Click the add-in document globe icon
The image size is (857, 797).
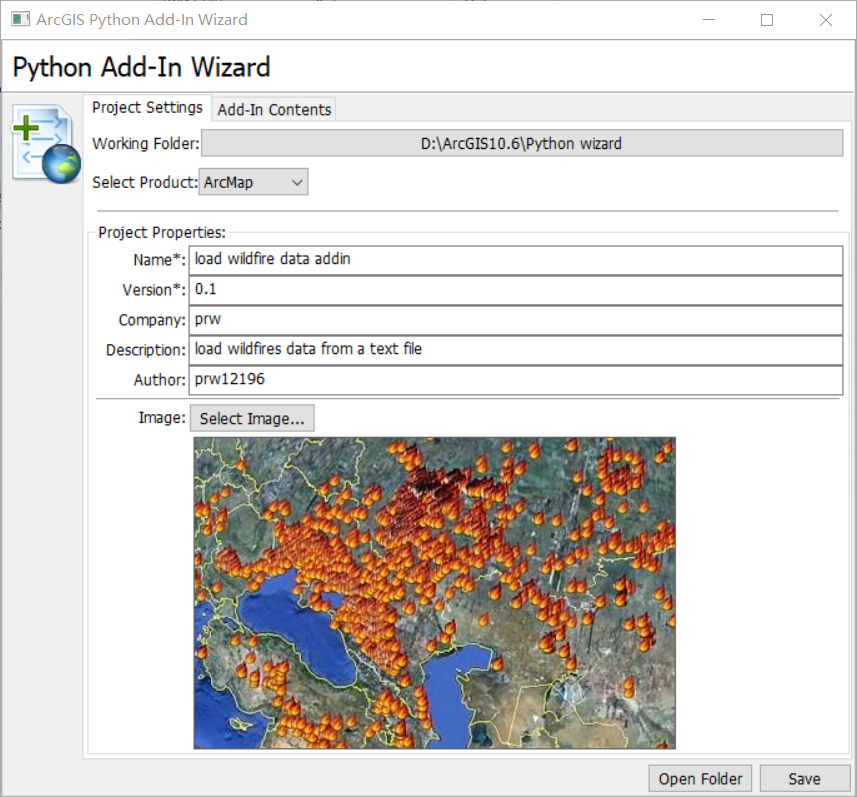[x=46, y=144]
